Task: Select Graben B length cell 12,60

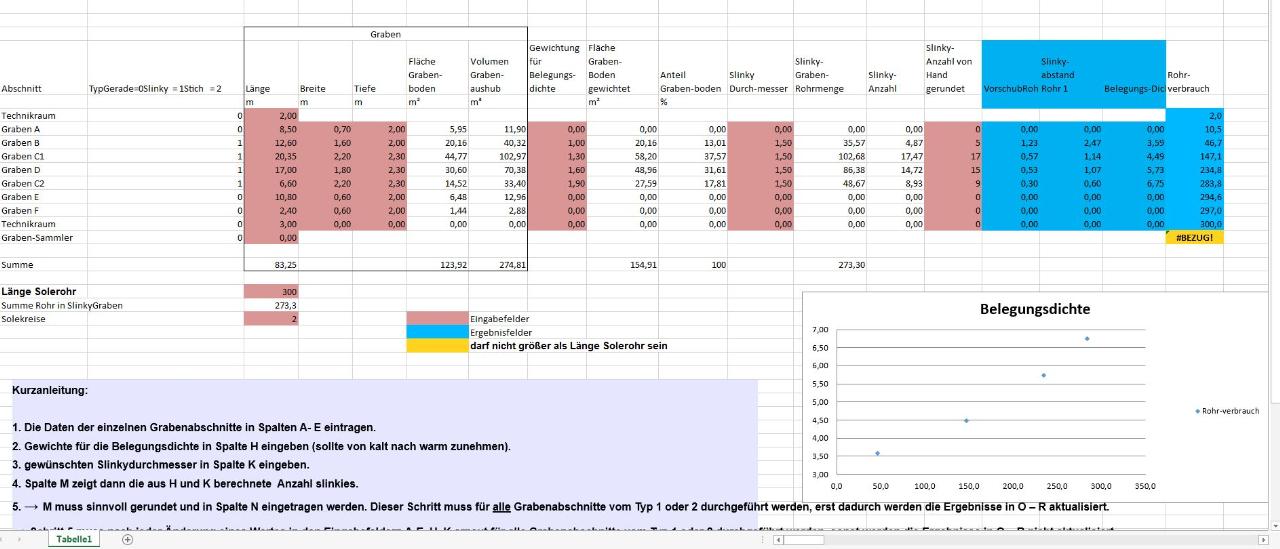Action: click(x=271, y=143)
